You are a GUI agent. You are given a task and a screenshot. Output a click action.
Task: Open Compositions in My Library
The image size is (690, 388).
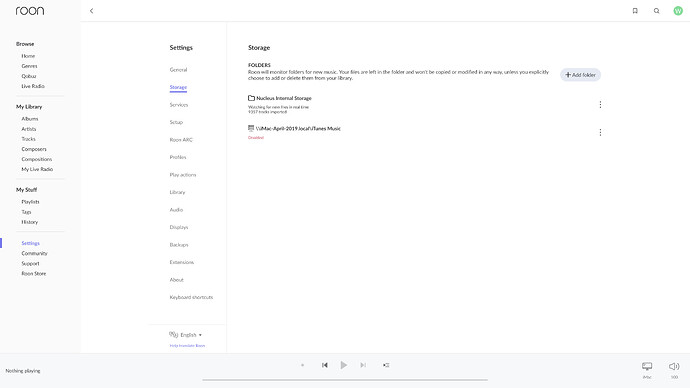[x=37, y=159]
